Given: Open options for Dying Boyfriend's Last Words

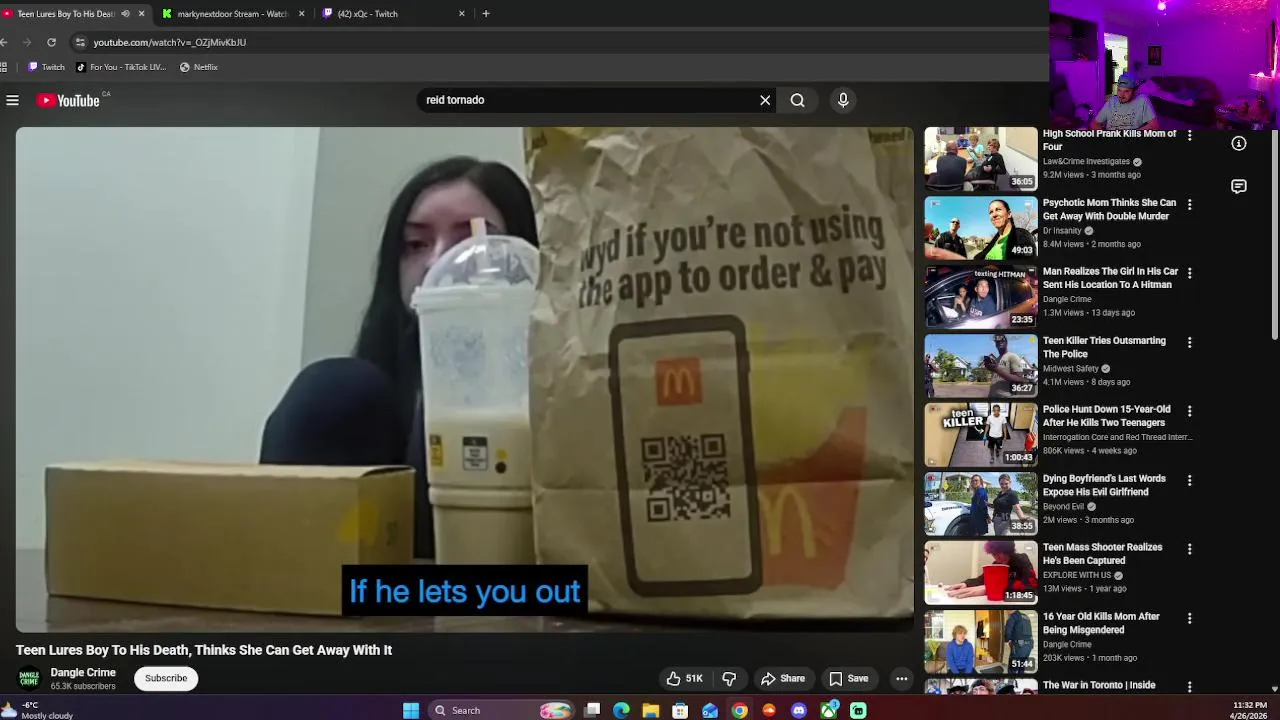Looking at the screenshot, I should (x=1189, y=480).
